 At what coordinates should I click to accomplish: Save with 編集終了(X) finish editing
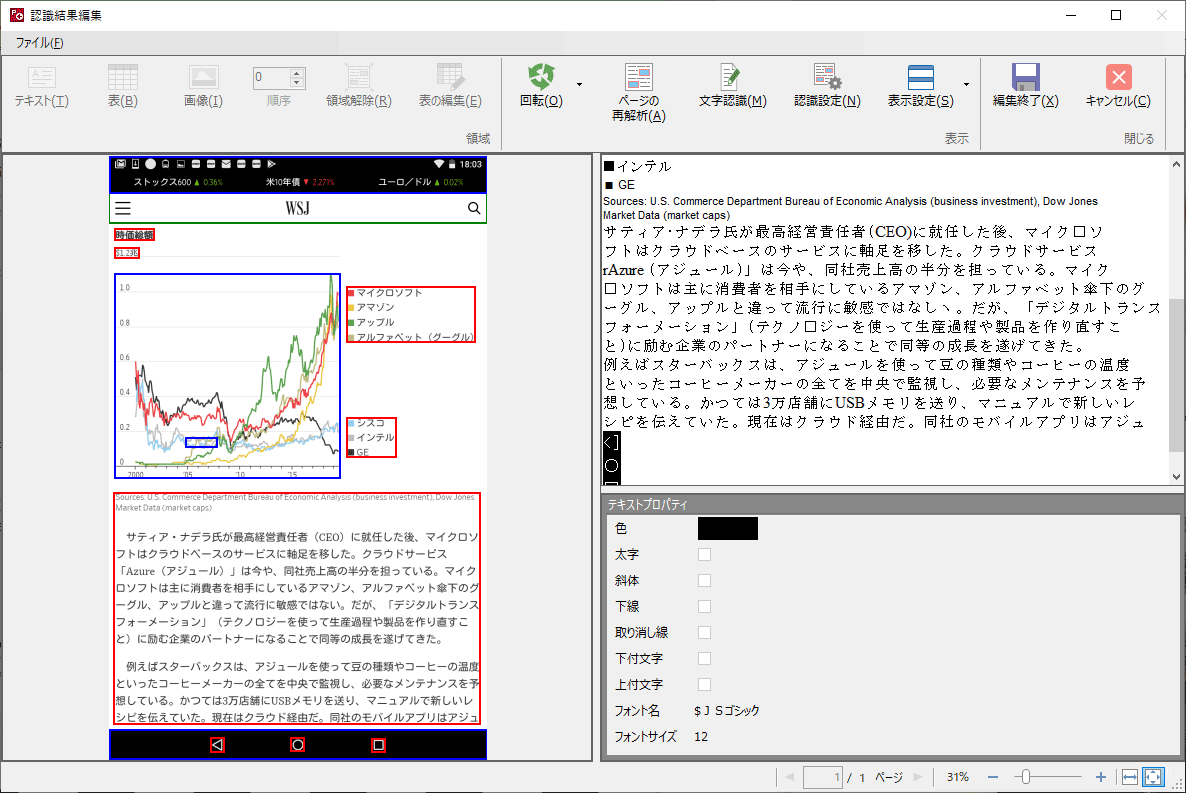point(1026,86)
